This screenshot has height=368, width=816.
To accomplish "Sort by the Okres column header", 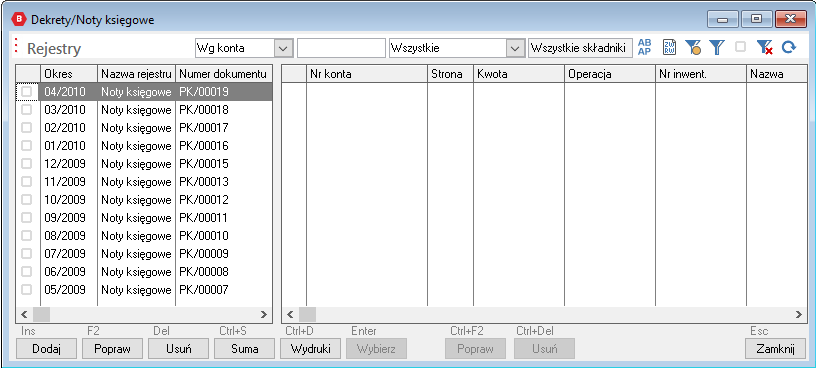I will pos(69,74).
